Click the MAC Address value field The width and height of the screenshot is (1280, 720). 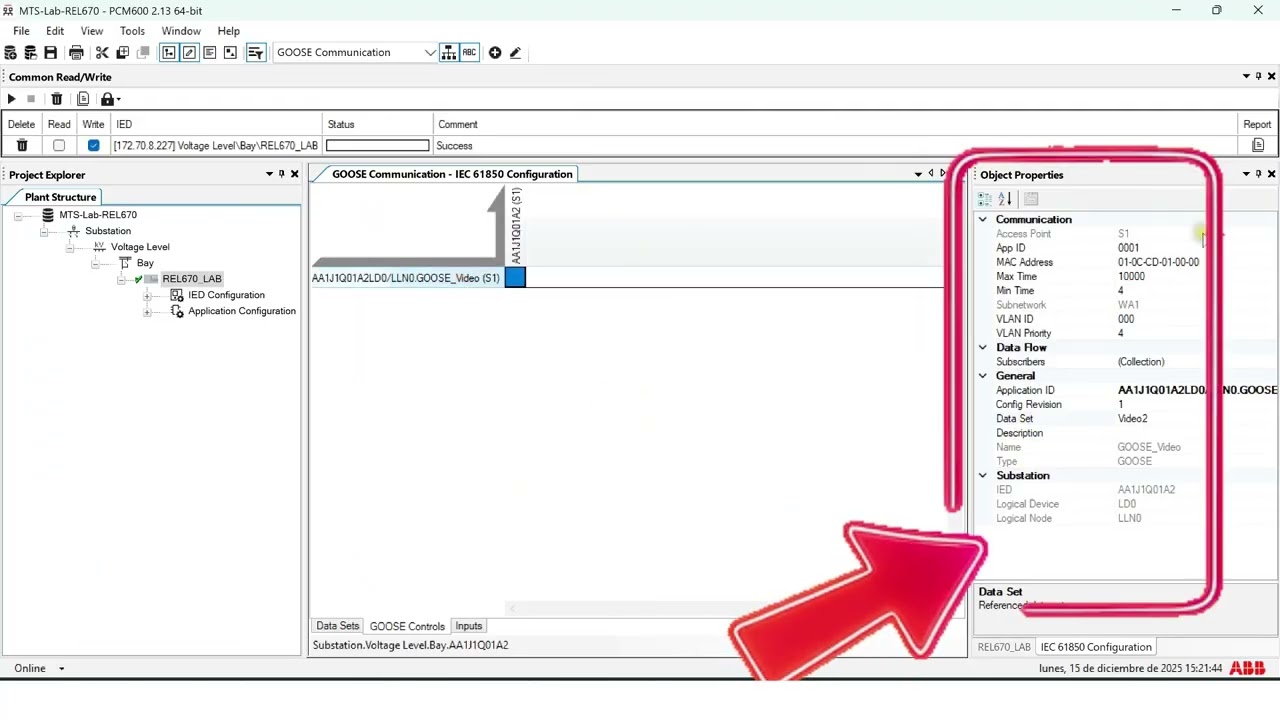pyautogui.click(x=1158, y=263)
